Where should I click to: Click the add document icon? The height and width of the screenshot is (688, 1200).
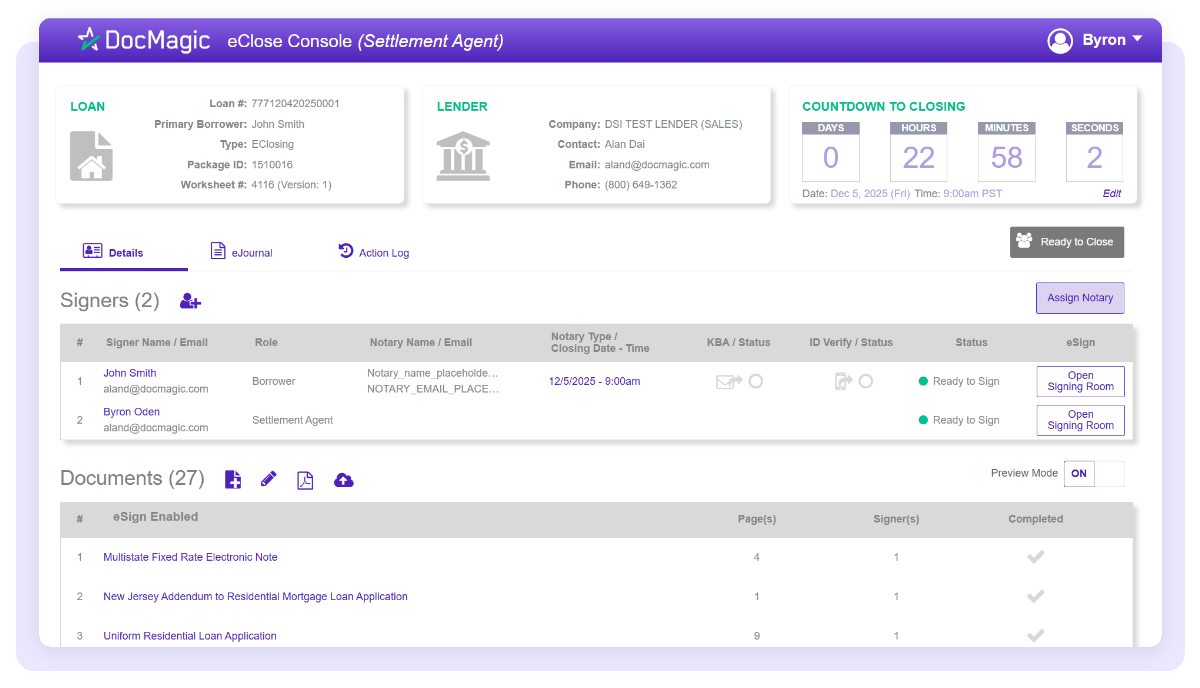(233, 480)
